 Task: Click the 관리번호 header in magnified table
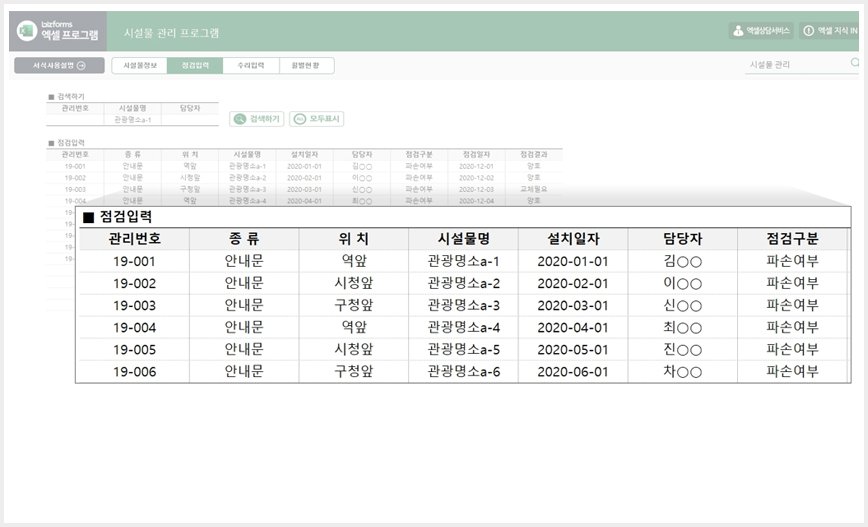[135, 239]
